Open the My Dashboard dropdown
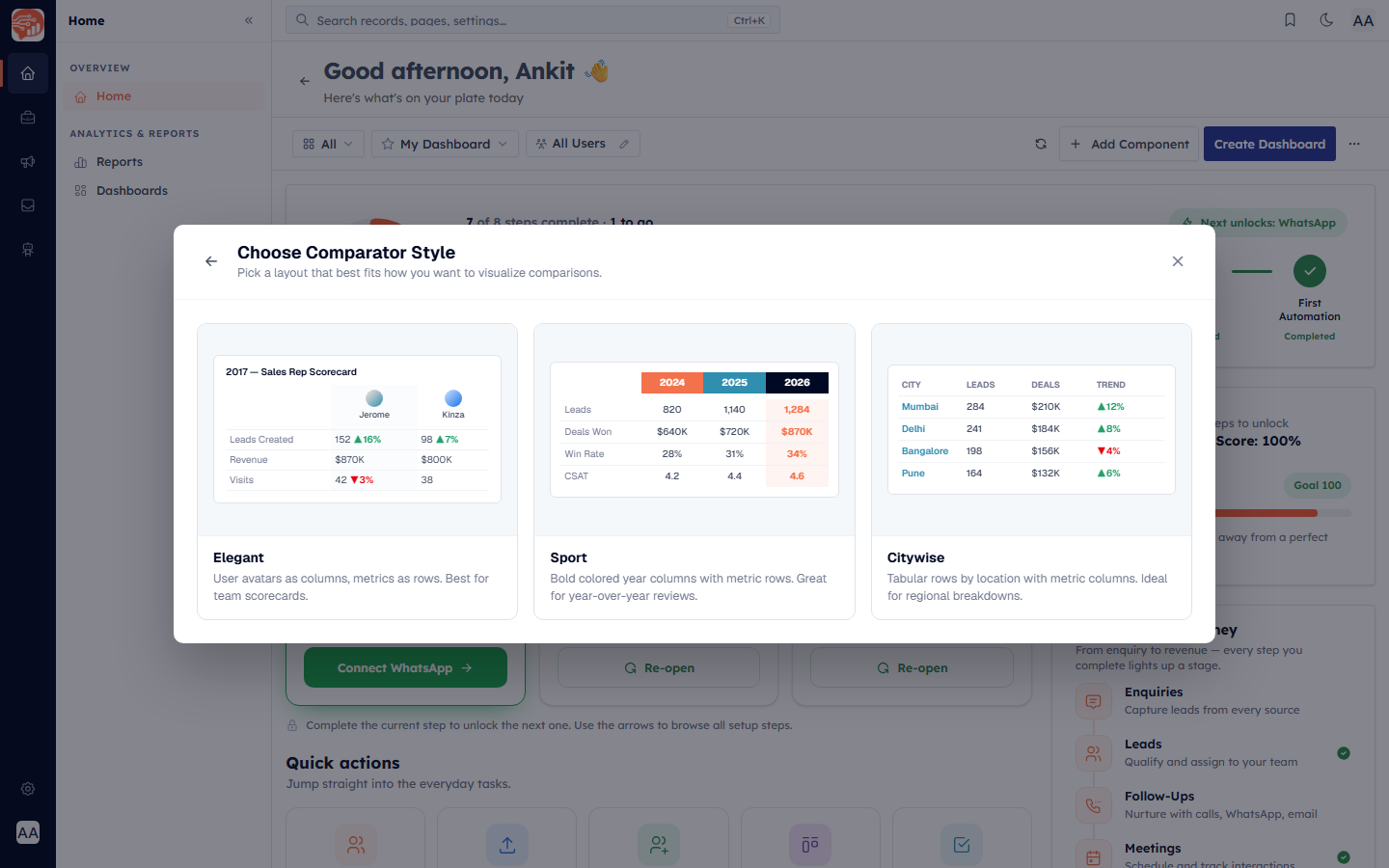1389x868 pixels. pyautogui.click(x=445, y=144)
